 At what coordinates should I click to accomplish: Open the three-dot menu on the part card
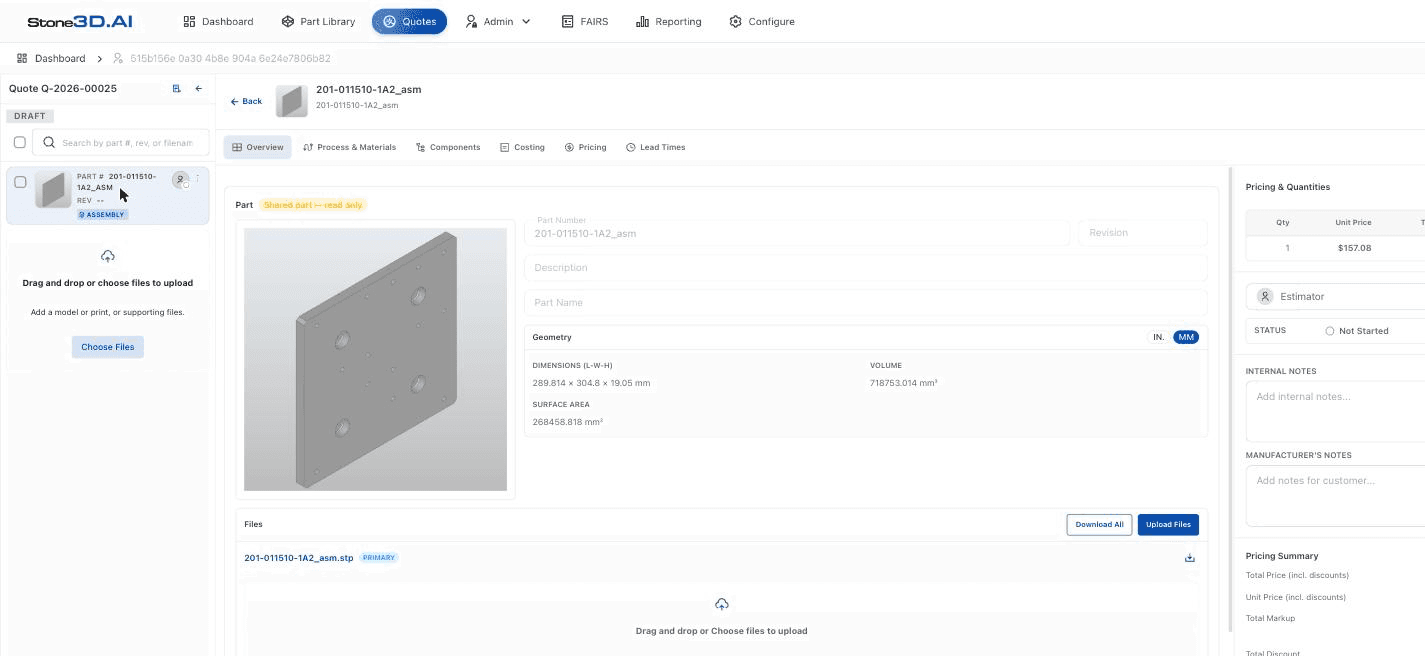[x=198, y=179]
